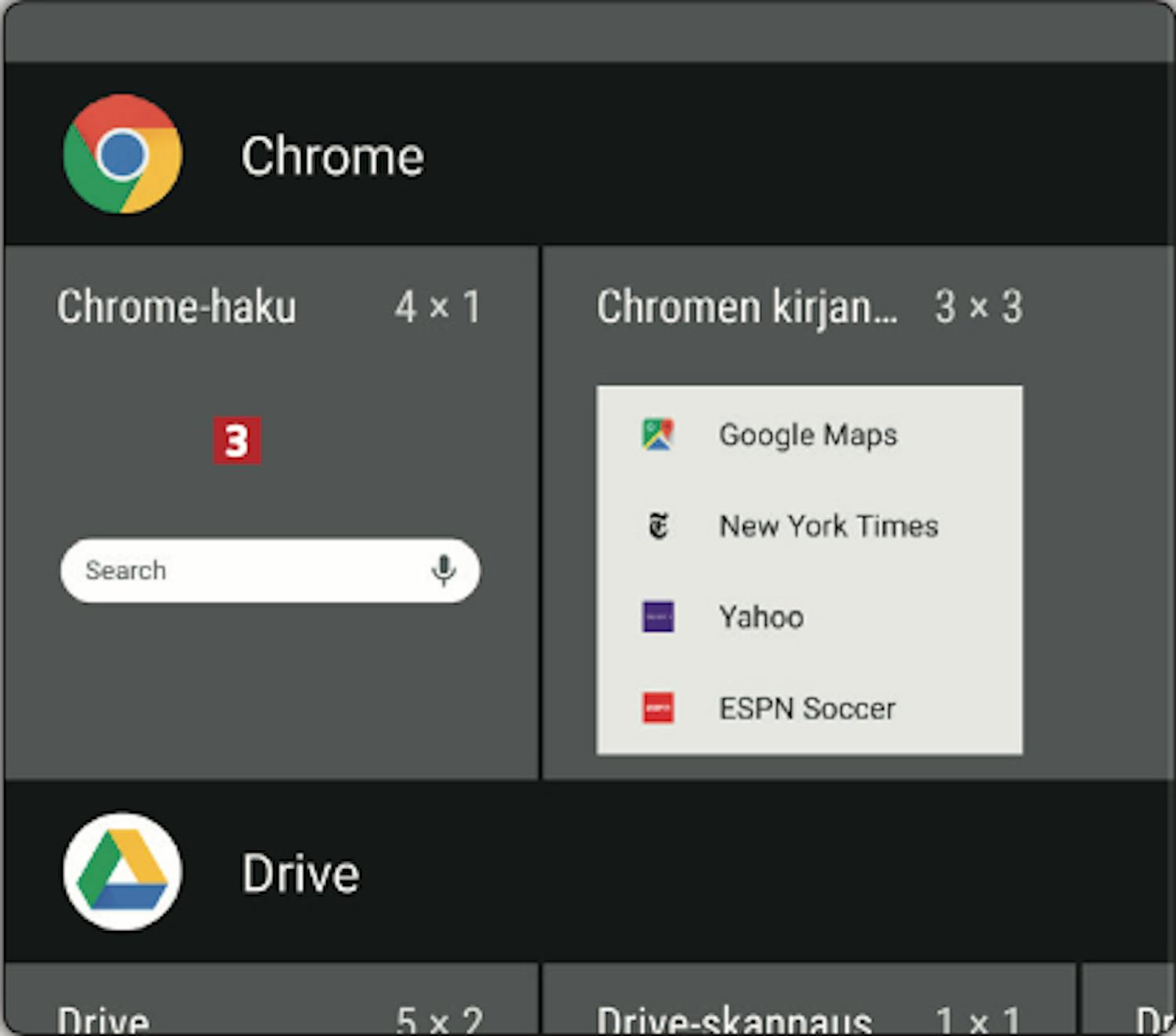Select the Drive 5 × 2 widget tile
Screen dimensions: 1176x1036
(x=271, y=999)
